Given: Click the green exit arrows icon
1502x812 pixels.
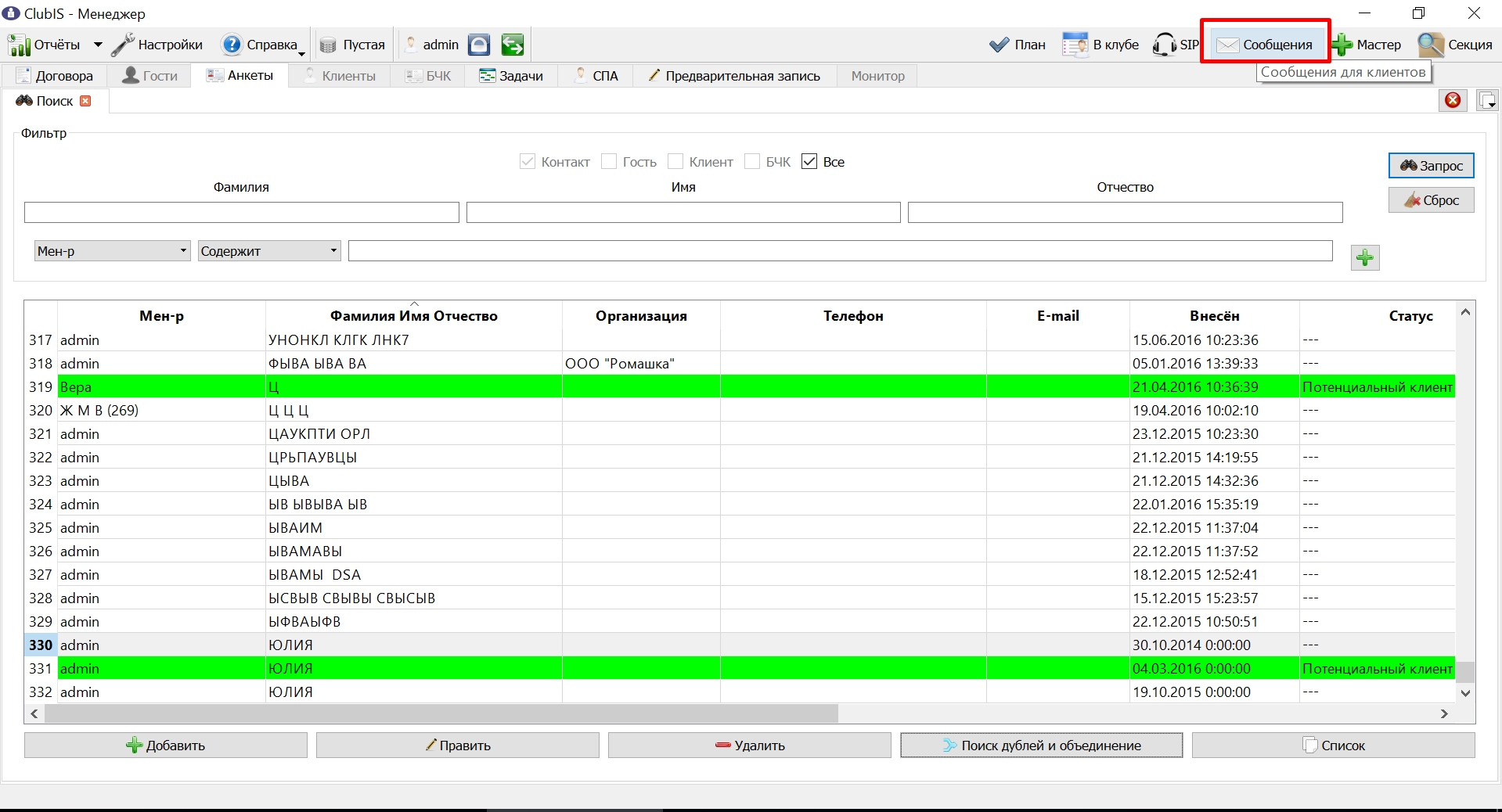Looking at the screenshot, I should click(x=513, y=45).
